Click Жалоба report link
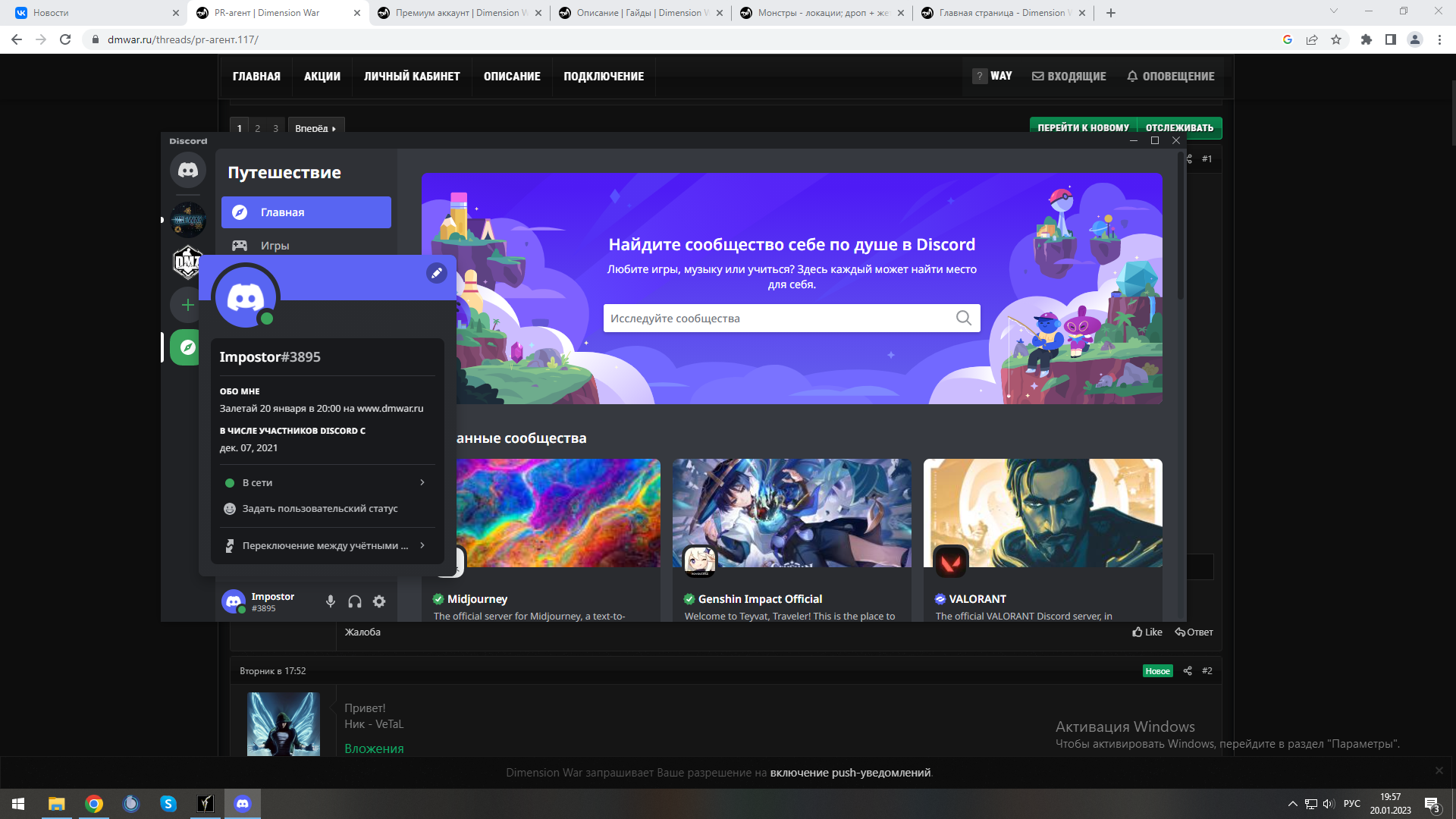Screen dimensions: 1456x819 pos(362,632)
